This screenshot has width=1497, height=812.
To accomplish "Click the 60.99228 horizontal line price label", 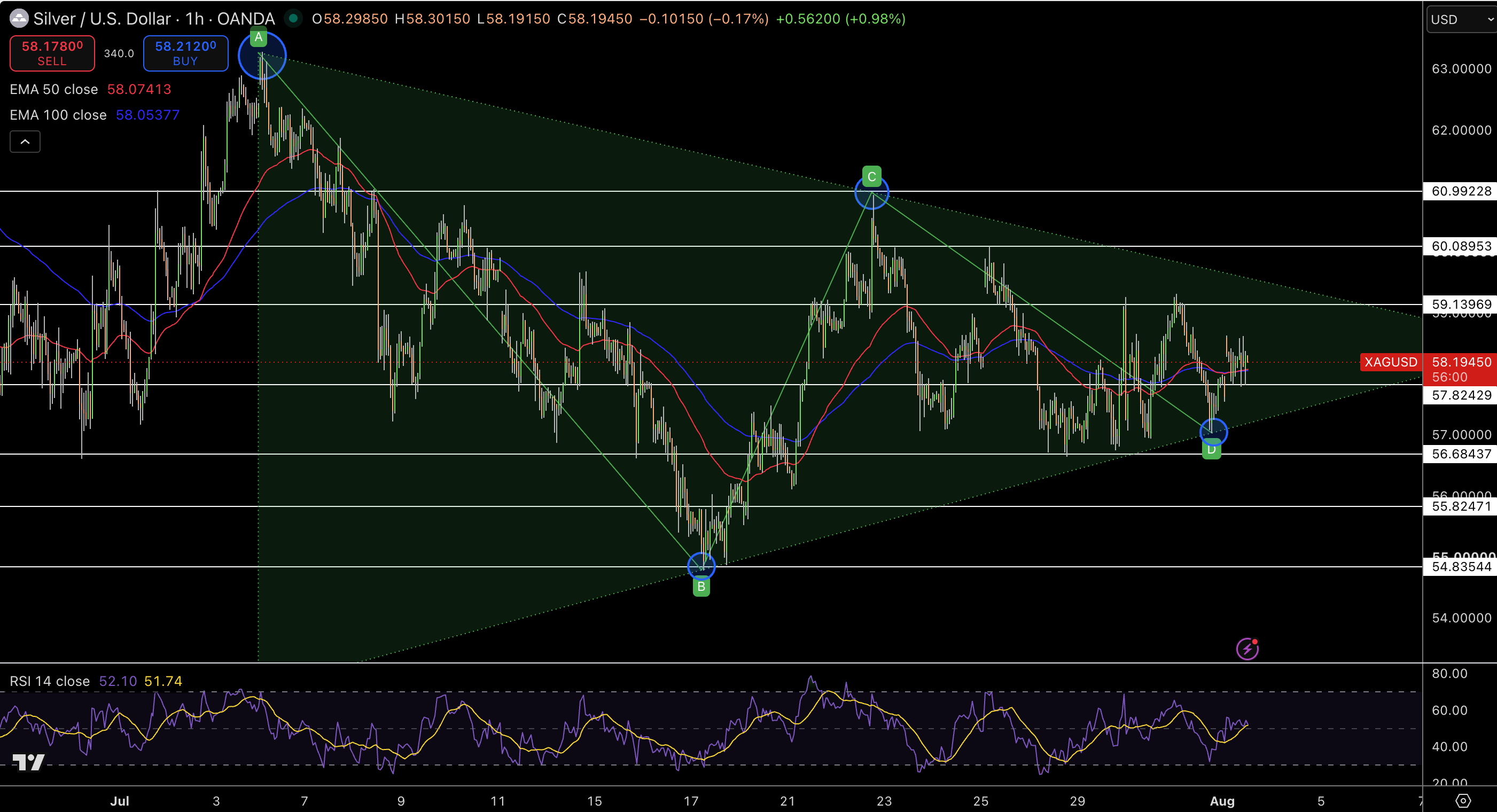I will pyautogui.click(x=1461, y=191).
